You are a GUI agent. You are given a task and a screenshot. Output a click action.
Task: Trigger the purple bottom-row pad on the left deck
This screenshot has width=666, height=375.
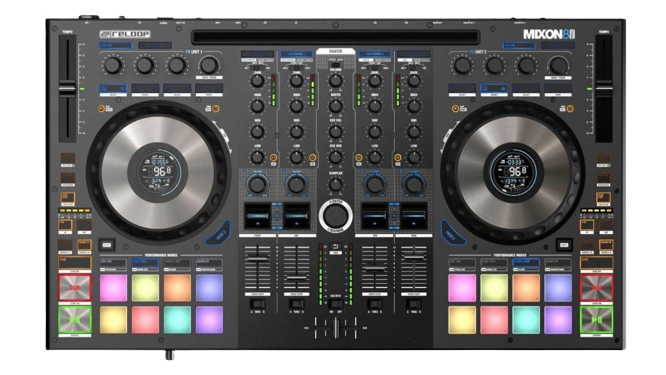pos(209,319)
